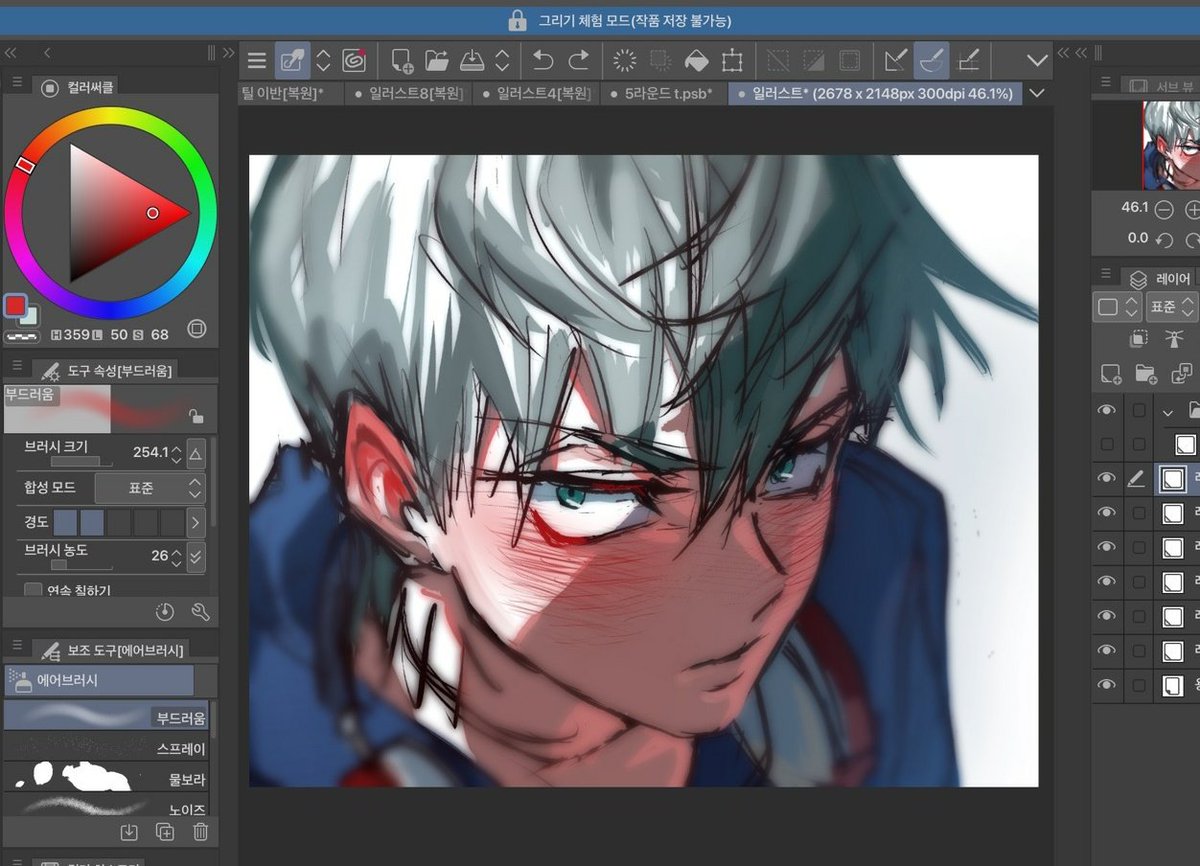Screen dimensions: 1200x866
Task: Create a new canvas file
Action: (x=402, y=61)
